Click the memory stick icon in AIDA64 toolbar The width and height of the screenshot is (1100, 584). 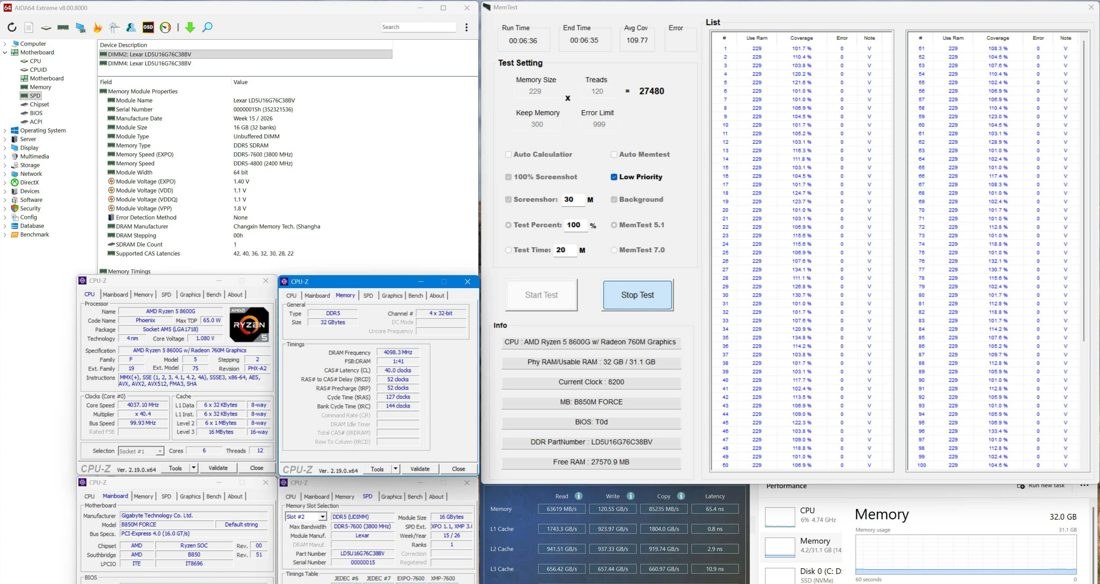63,27
